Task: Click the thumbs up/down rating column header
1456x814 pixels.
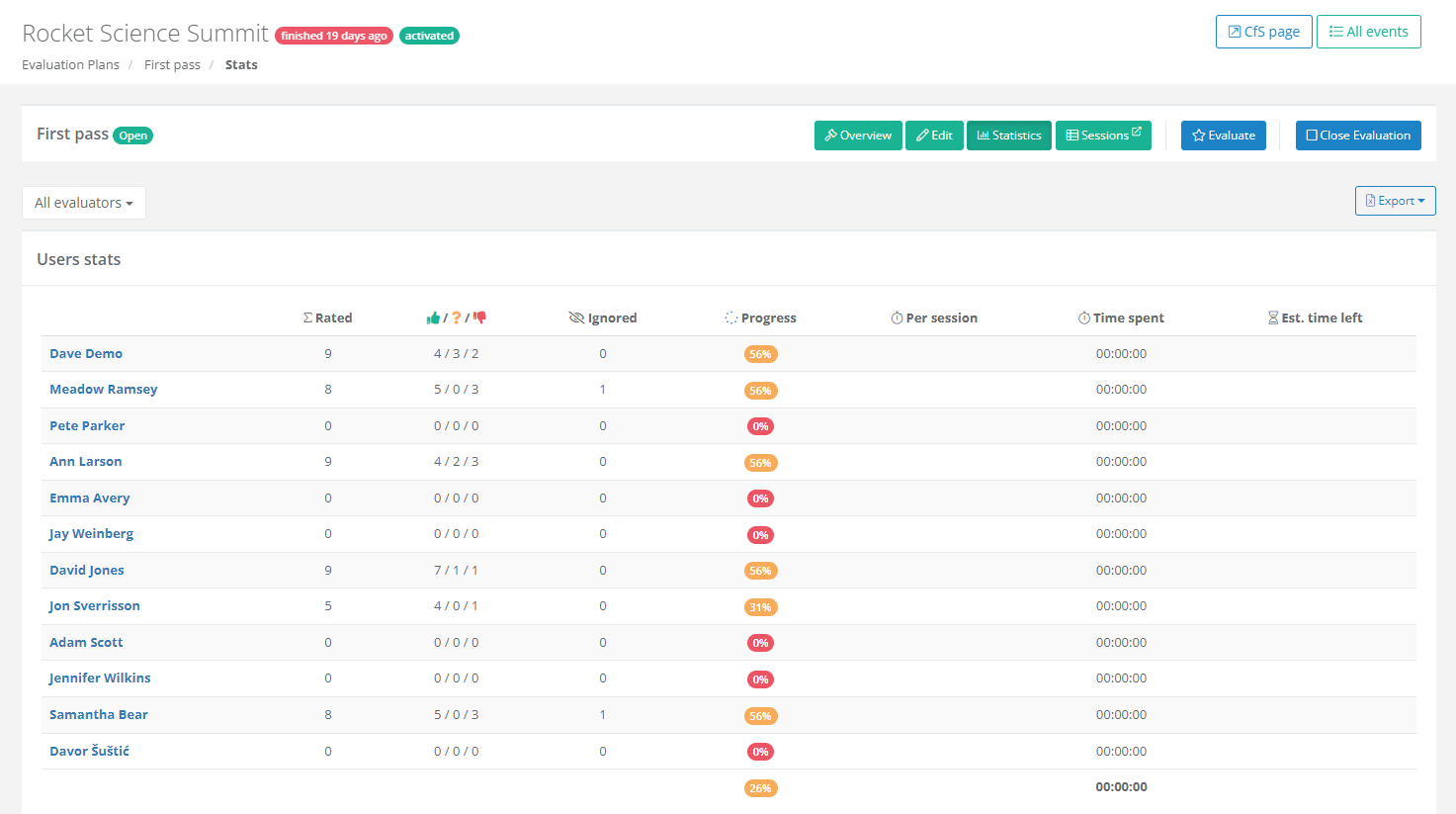Action: [x=456, y=317]
